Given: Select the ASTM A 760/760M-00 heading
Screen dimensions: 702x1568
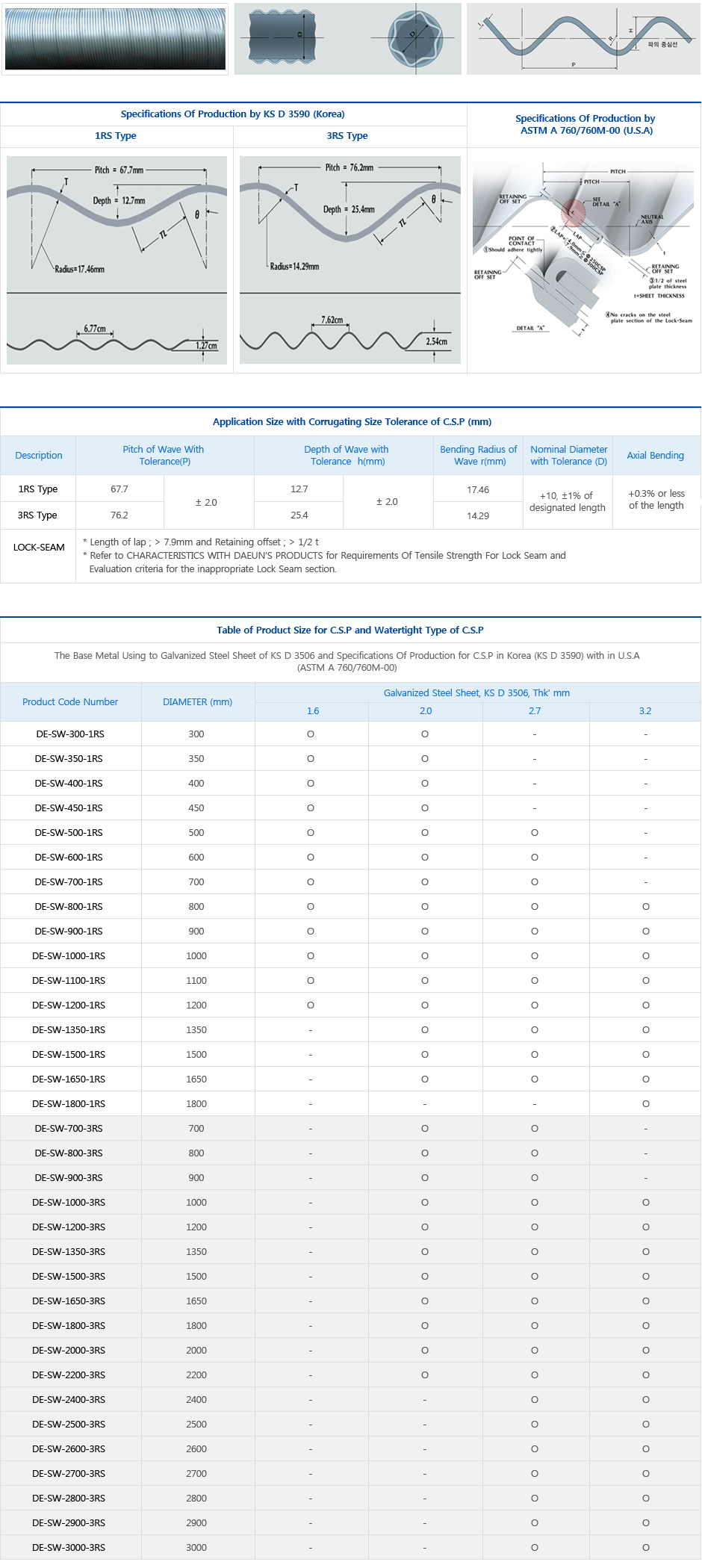Looking at the screenshot, I should pyautogui.click(x=585, y=125).
